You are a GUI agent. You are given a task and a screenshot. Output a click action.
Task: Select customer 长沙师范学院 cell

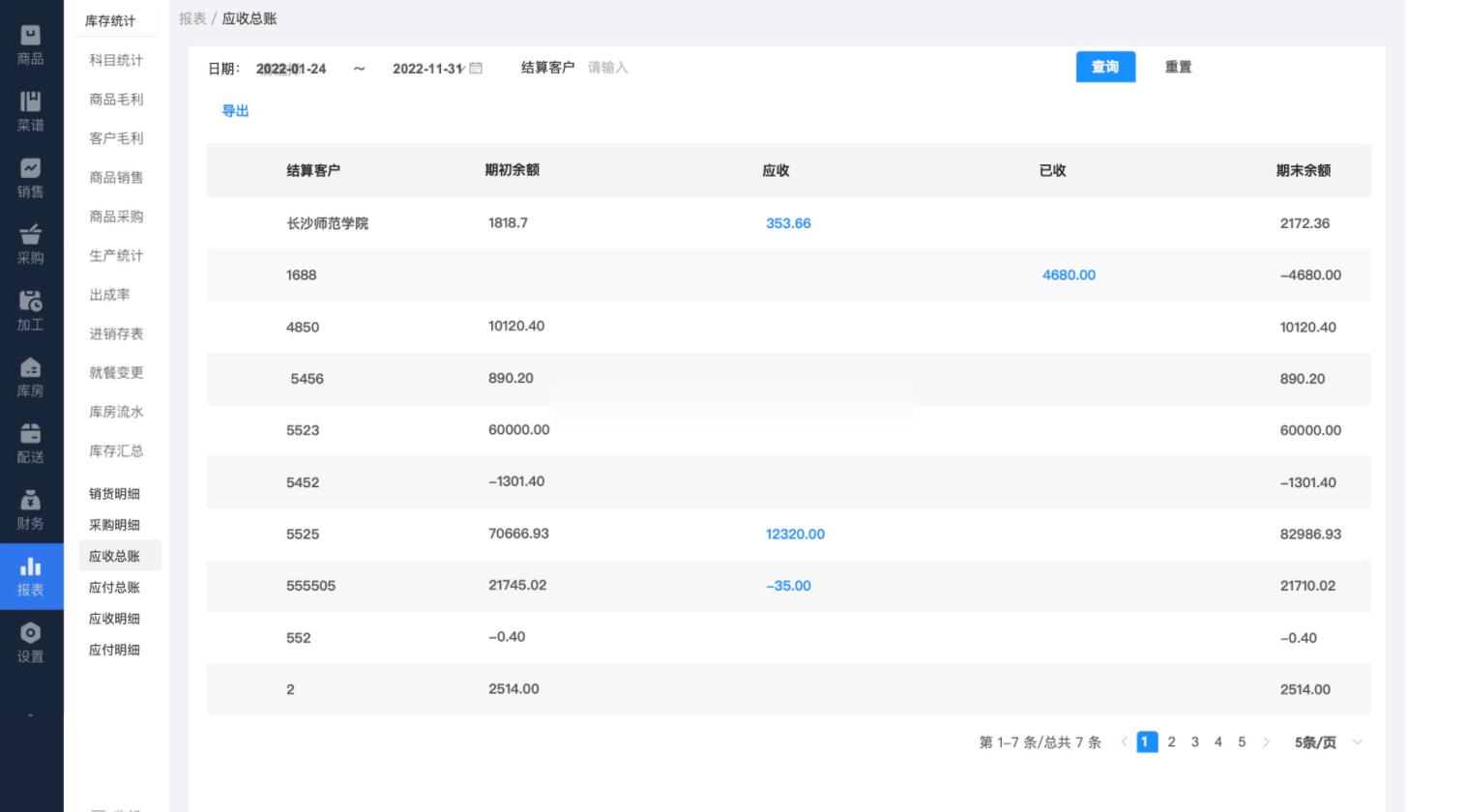click(x=327, y=223)
